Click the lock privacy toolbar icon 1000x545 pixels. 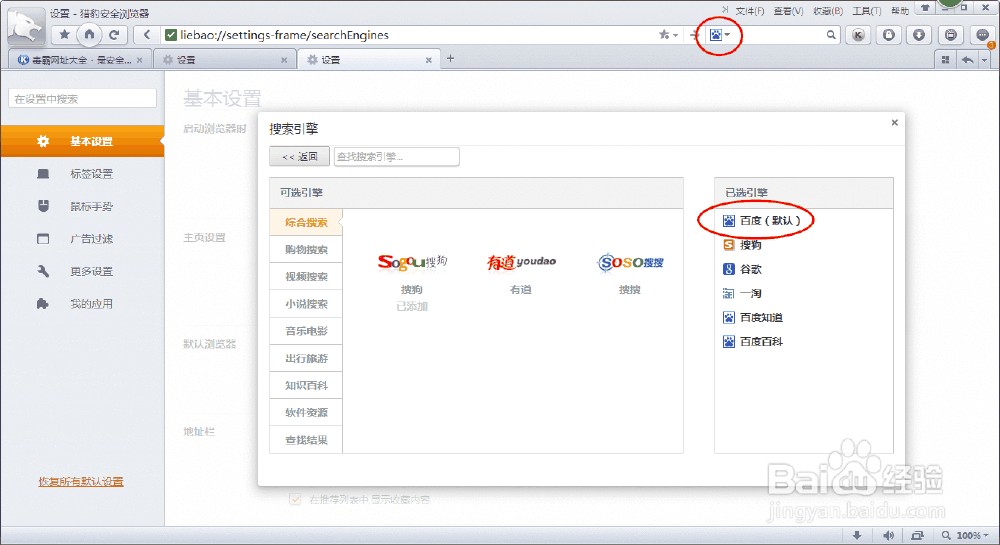pos(889,35)
